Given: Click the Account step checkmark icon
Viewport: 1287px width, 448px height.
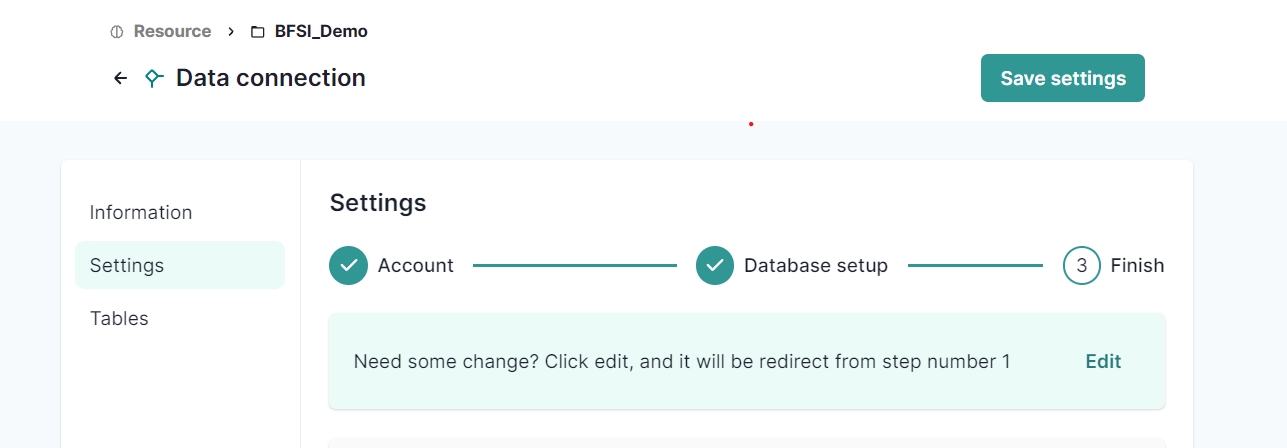Looking at the screenshot, I should tap(348, 266).
